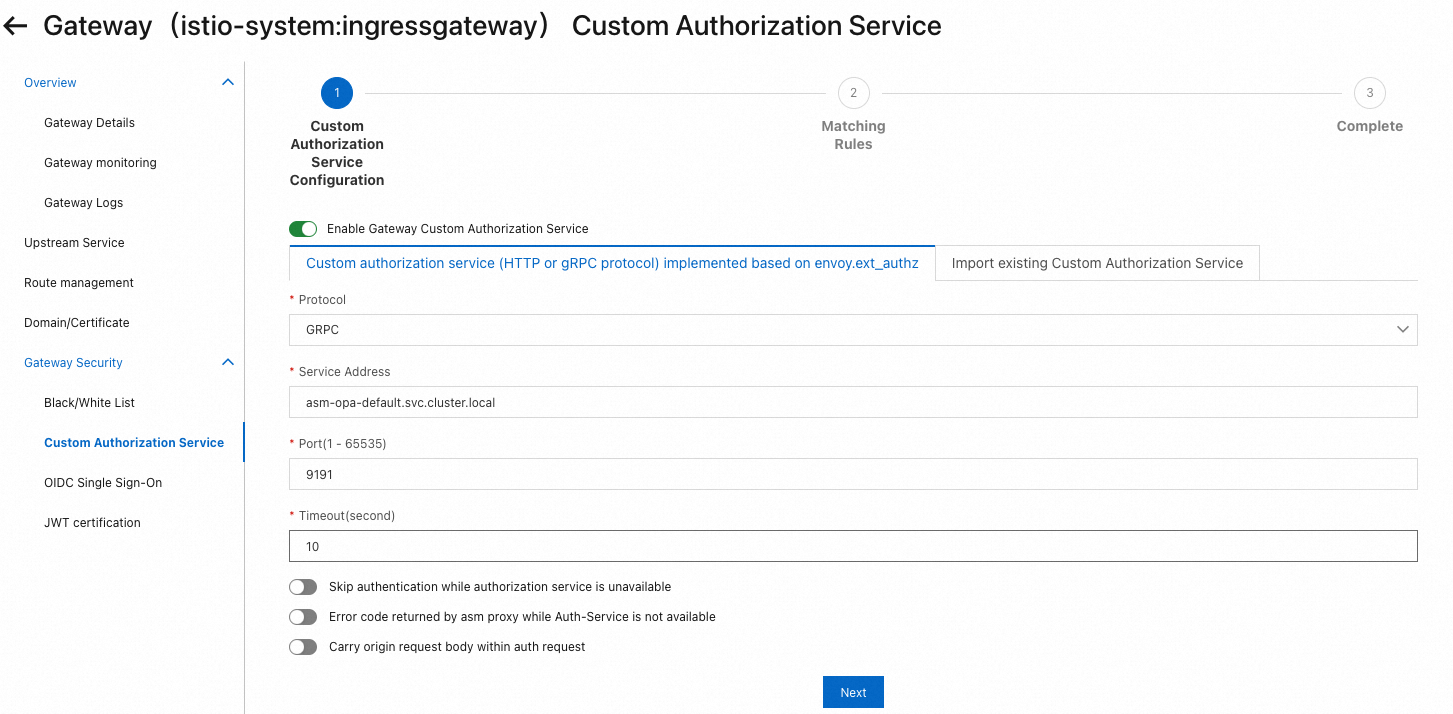1453x714 pixels.
Task: Collapse the Overview section chevron
Action: [227, 82]
